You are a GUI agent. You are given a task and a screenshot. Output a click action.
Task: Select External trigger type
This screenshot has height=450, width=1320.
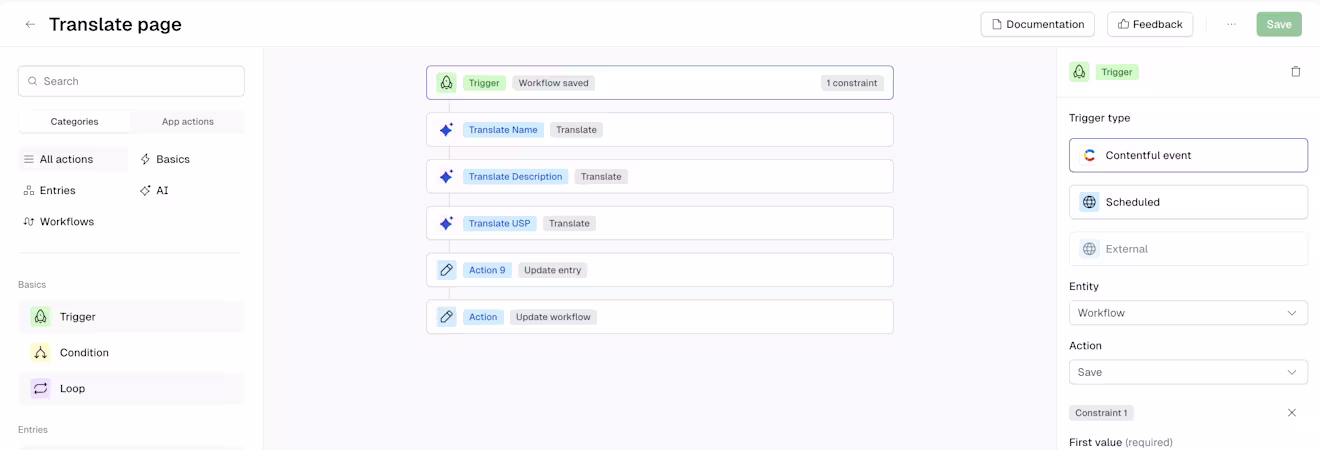(1188, 249)
